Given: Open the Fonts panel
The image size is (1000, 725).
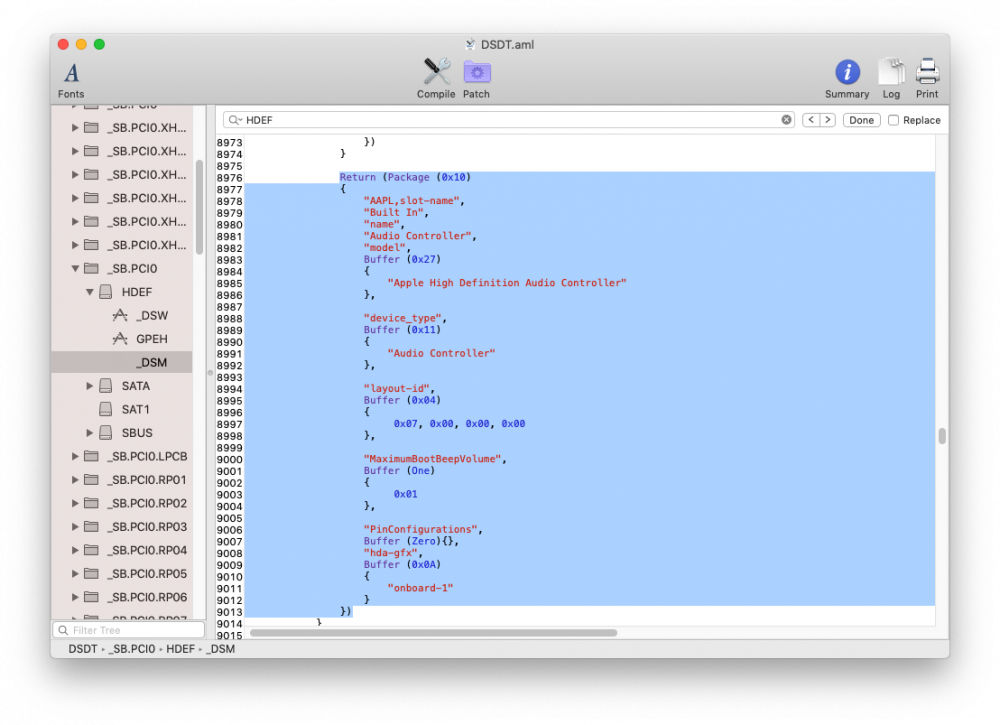Looking at the screenshot, I should point(71,80).
